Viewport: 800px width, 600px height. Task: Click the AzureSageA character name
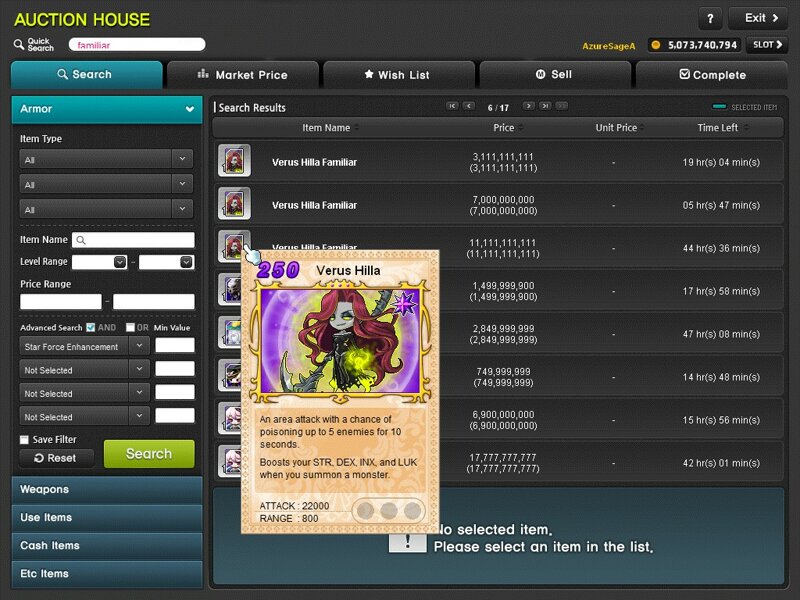[609, 46]
